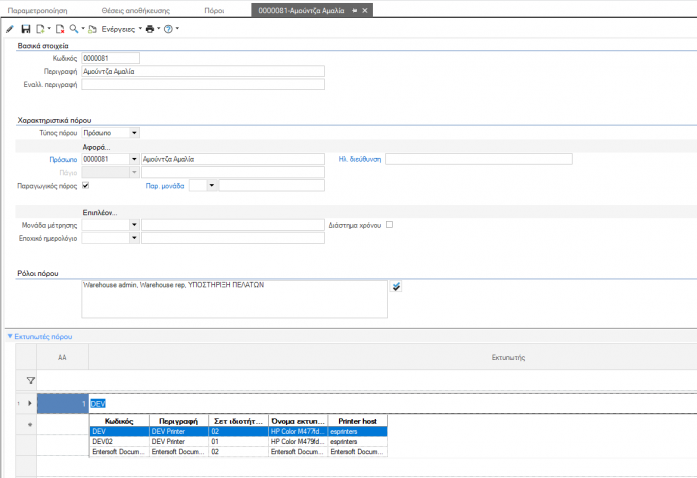Collapse the Εκτυπωτές πόρου section
Screen dimensions: 697x478
tap(11, 336)
